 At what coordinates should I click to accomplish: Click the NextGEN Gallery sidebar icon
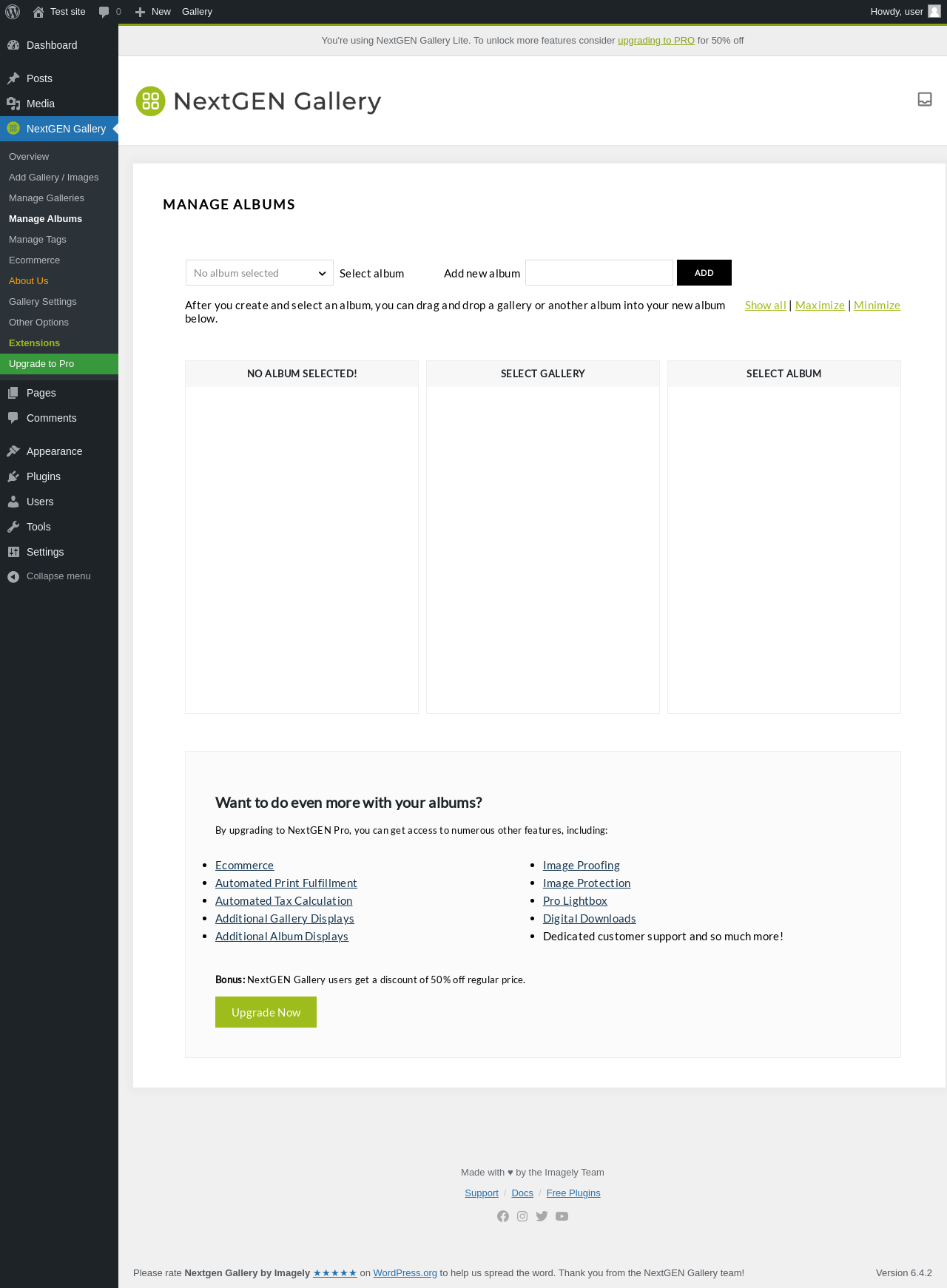pyautogui.click(x=13, y=129)
